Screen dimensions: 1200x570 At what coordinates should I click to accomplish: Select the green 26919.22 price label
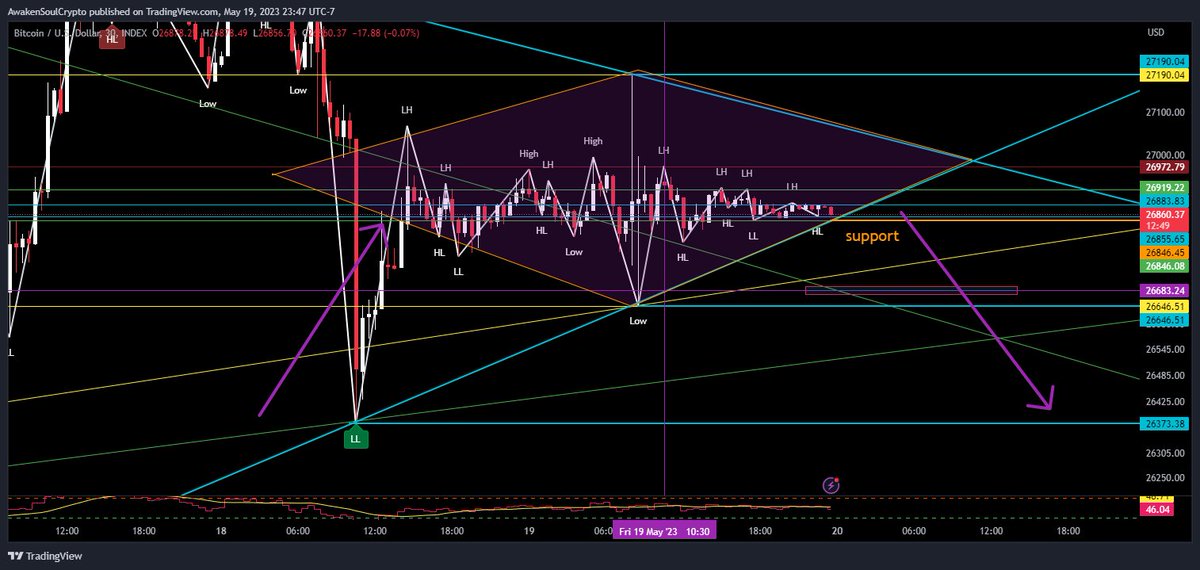[x=1164, y=187]
